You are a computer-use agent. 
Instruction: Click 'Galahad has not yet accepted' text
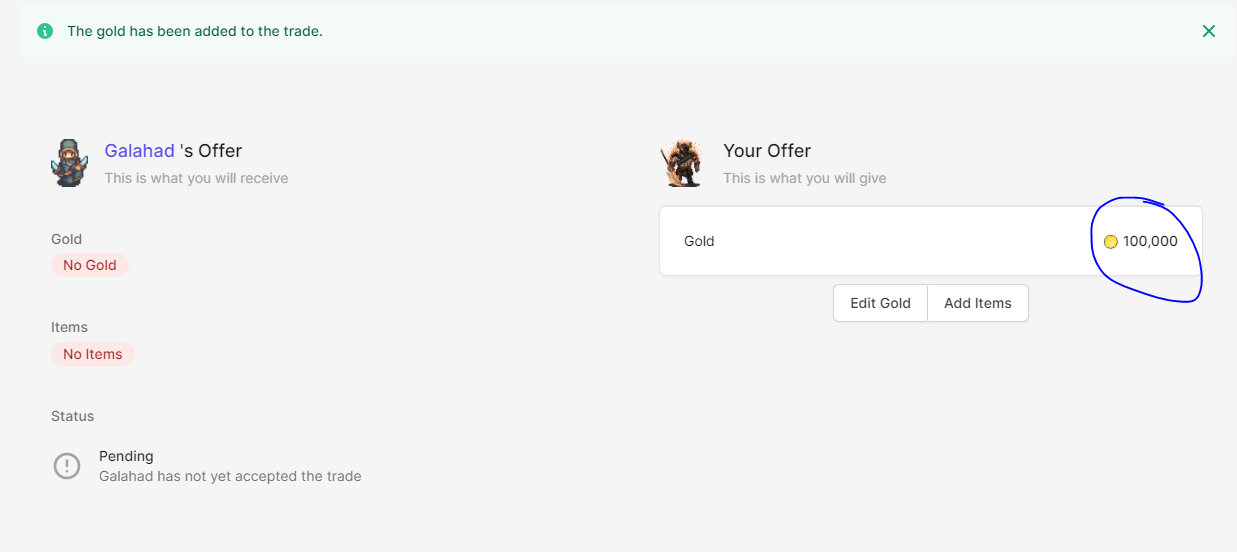pyautogui.click(x=230, y=476)
